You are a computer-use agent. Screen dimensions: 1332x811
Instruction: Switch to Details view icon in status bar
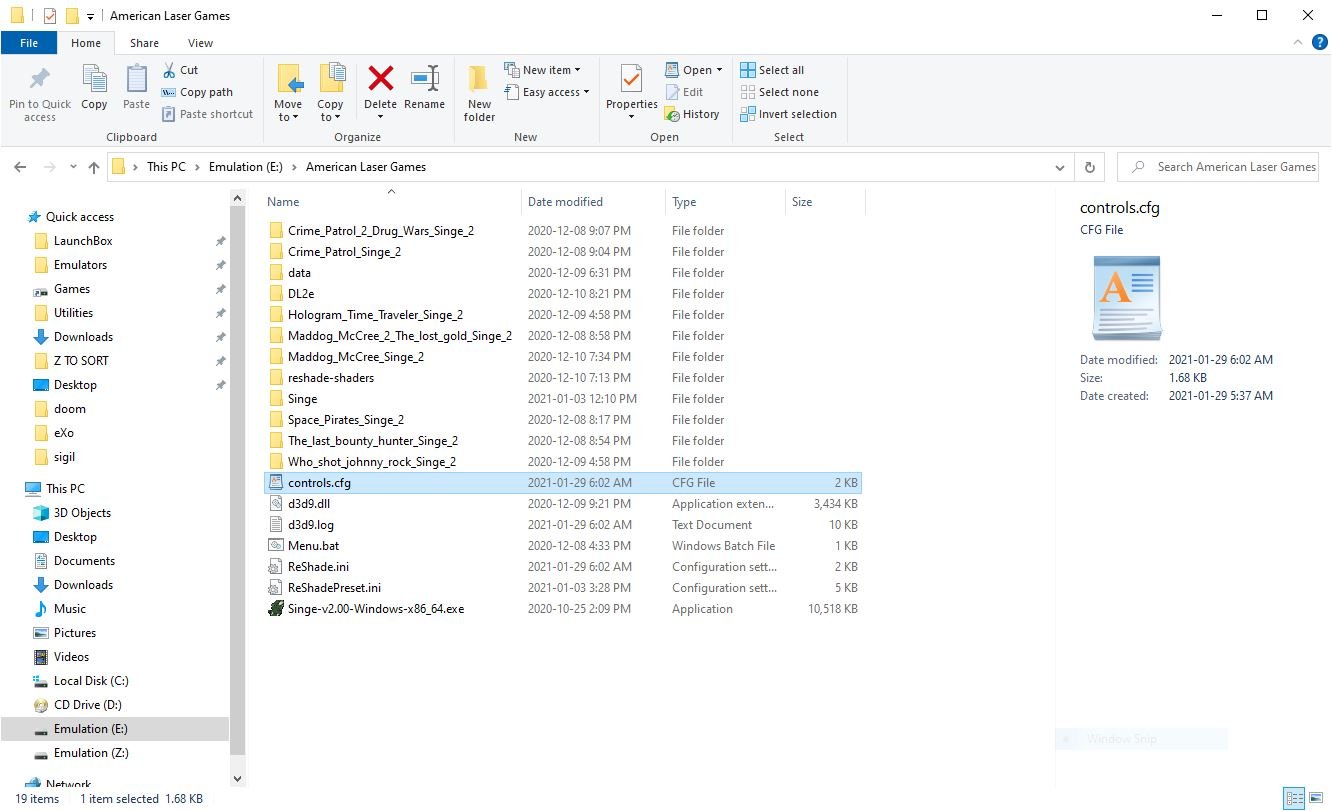(1296, 799)
